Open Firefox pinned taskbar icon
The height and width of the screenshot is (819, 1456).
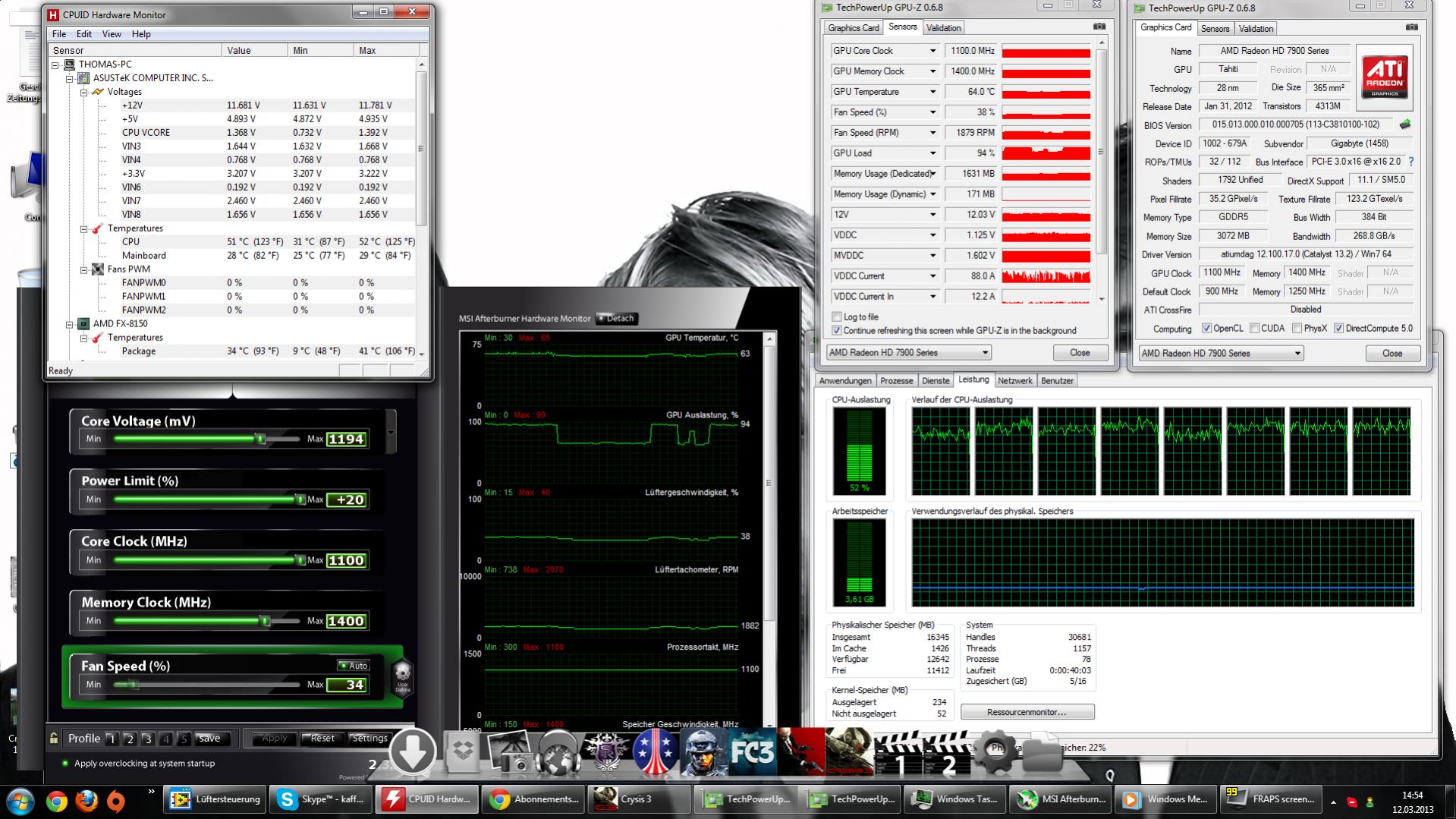tap(86, 800)
